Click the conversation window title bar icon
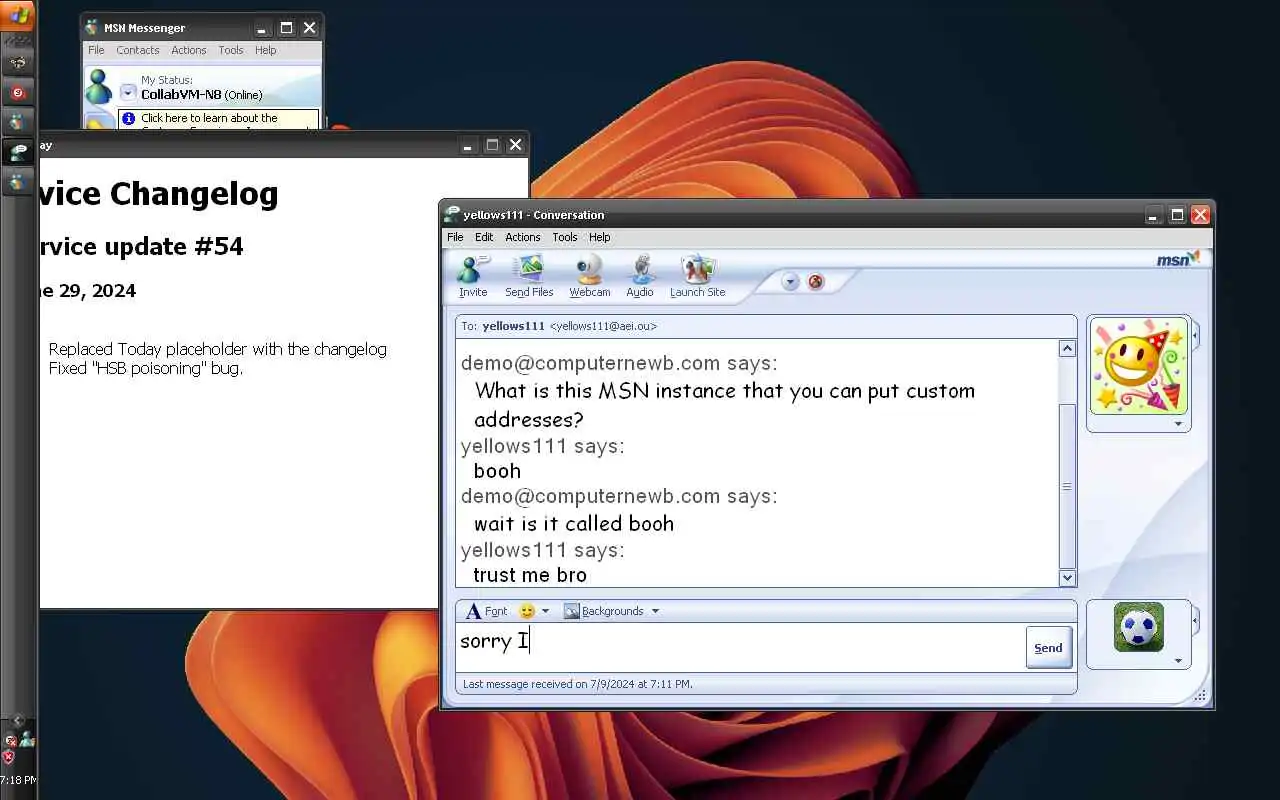 click(x=453, y=215)
